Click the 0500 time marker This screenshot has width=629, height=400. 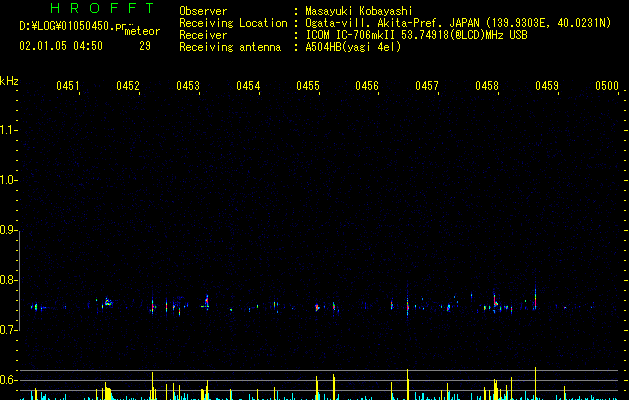(x=607, y=86)
